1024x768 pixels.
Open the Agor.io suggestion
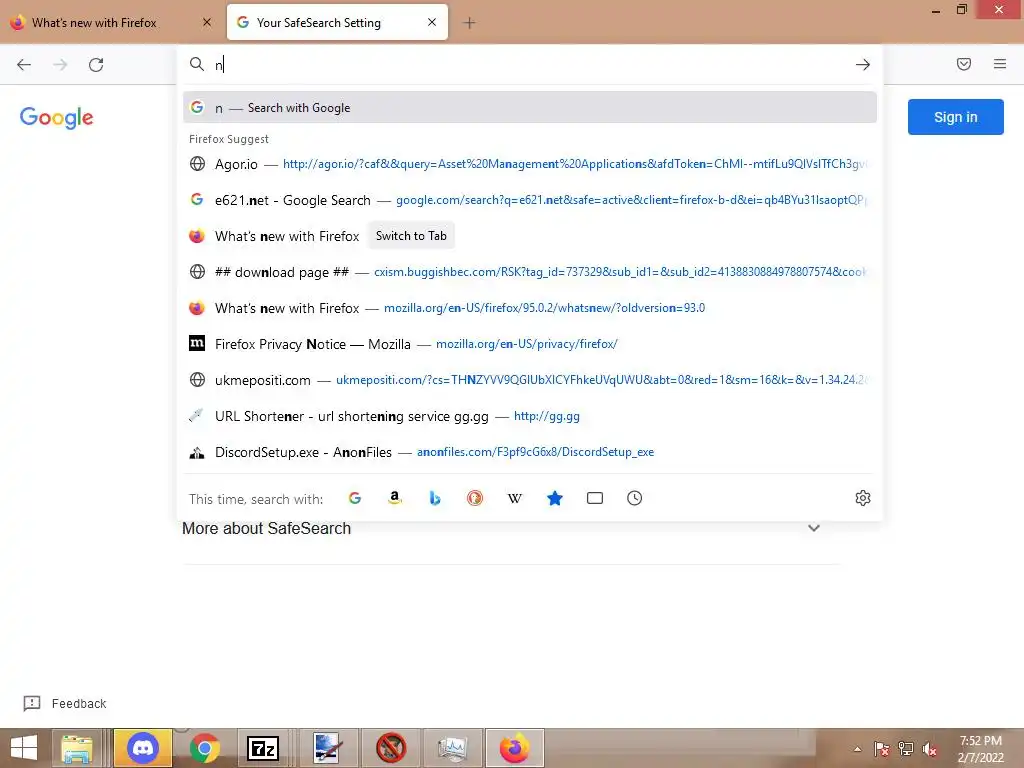pyautogui.click(x=530, y=164)
